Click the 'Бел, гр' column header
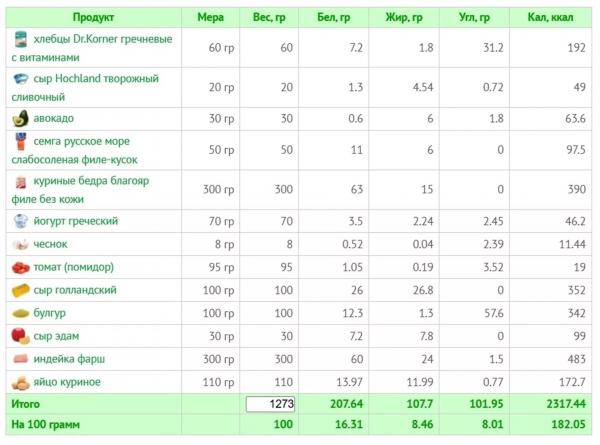This screenshot has height=445, width=600. click(334, 18)
